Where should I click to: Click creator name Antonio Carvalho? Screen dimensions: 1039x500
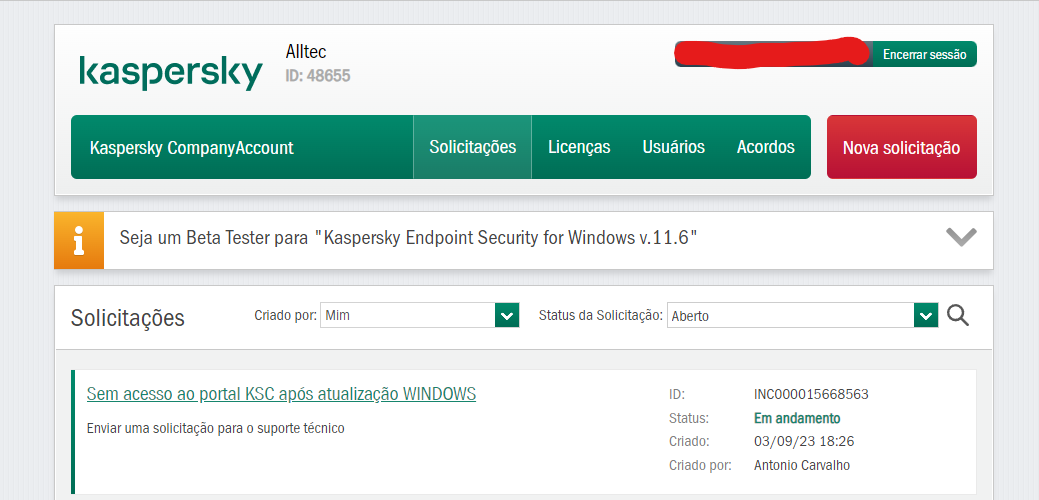(802, 466)
